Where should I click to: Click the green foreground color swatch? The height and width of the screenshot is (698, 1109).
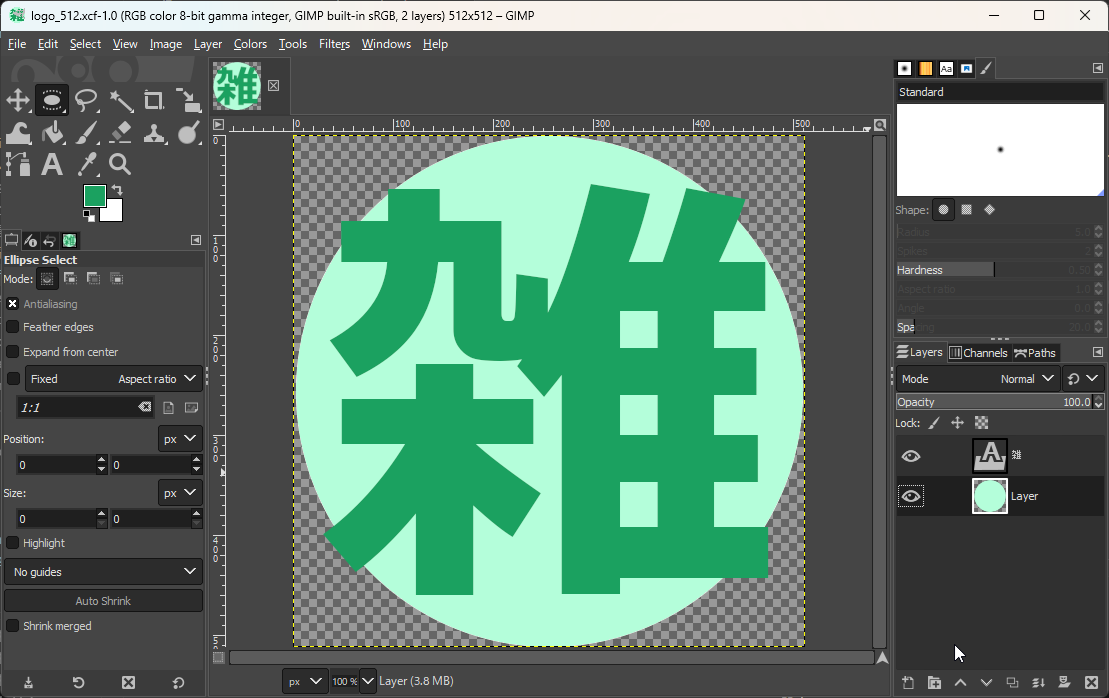[93, 196]
